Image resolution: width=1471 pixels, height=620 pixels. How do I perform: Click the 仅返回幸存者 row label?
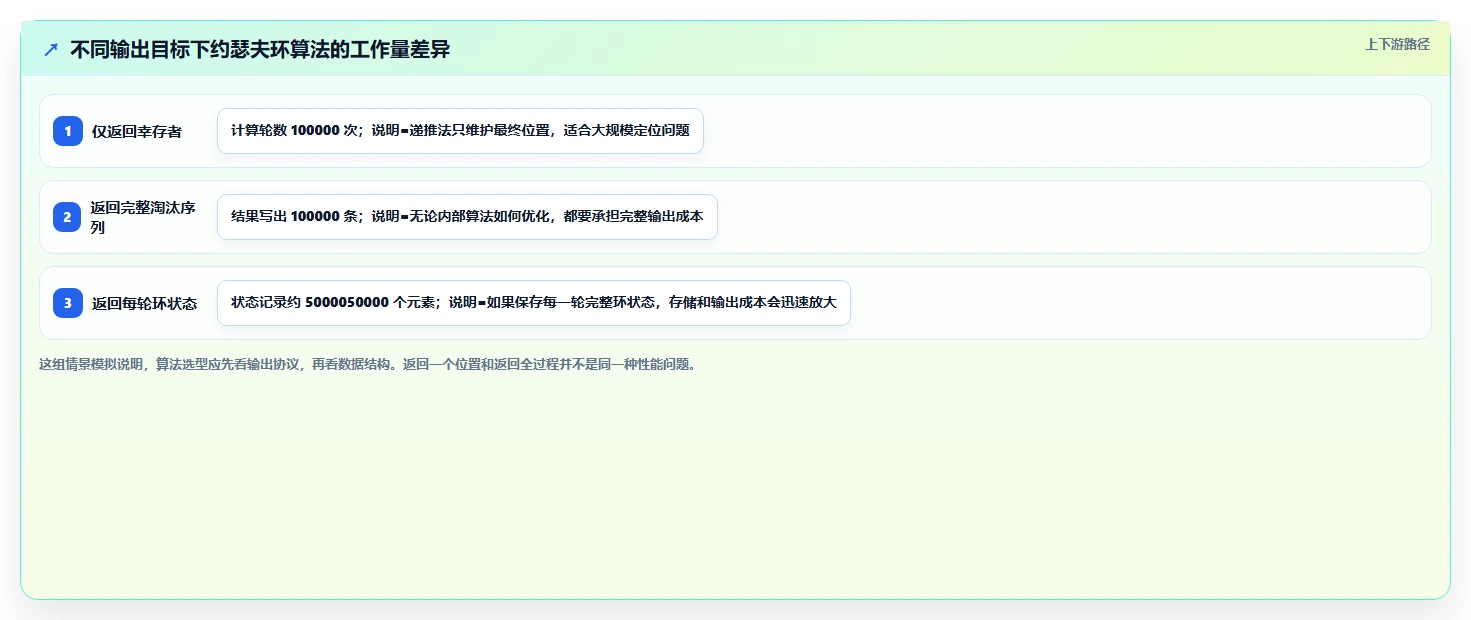point(137,131)
